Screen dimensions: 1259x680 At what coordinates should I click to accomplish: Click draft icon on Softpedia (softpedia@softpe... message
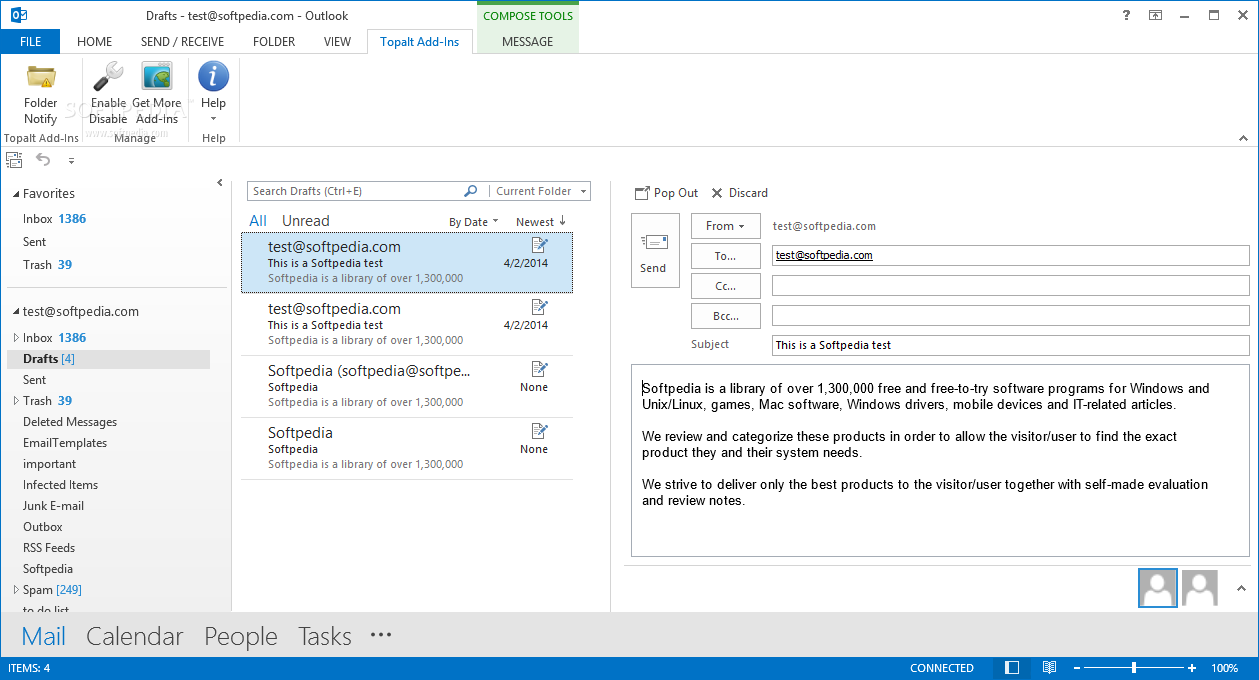coord(540,369)
